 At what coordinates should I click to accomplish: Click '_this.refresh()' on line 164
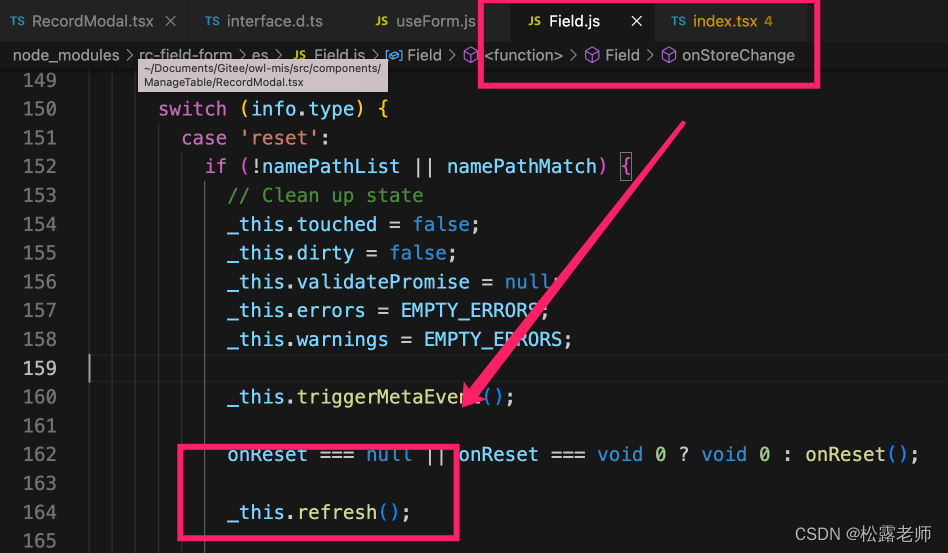313,513
